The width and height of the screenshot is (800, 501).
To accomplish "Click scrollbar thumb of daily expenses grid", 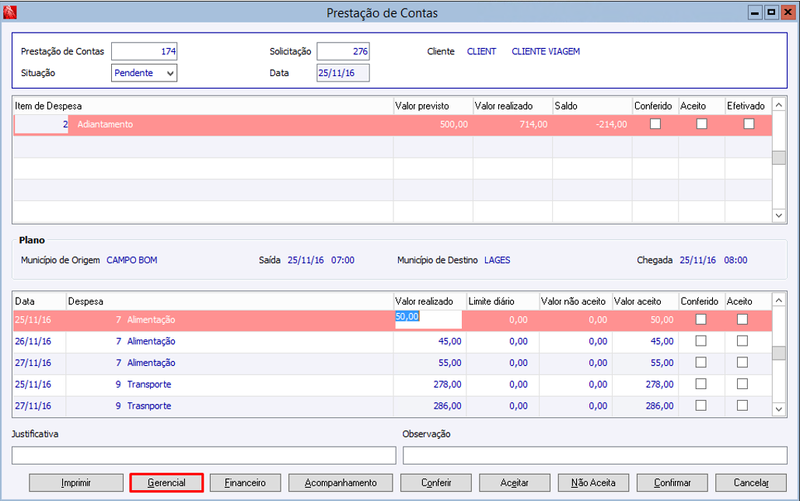I will [x=779, y=353].
